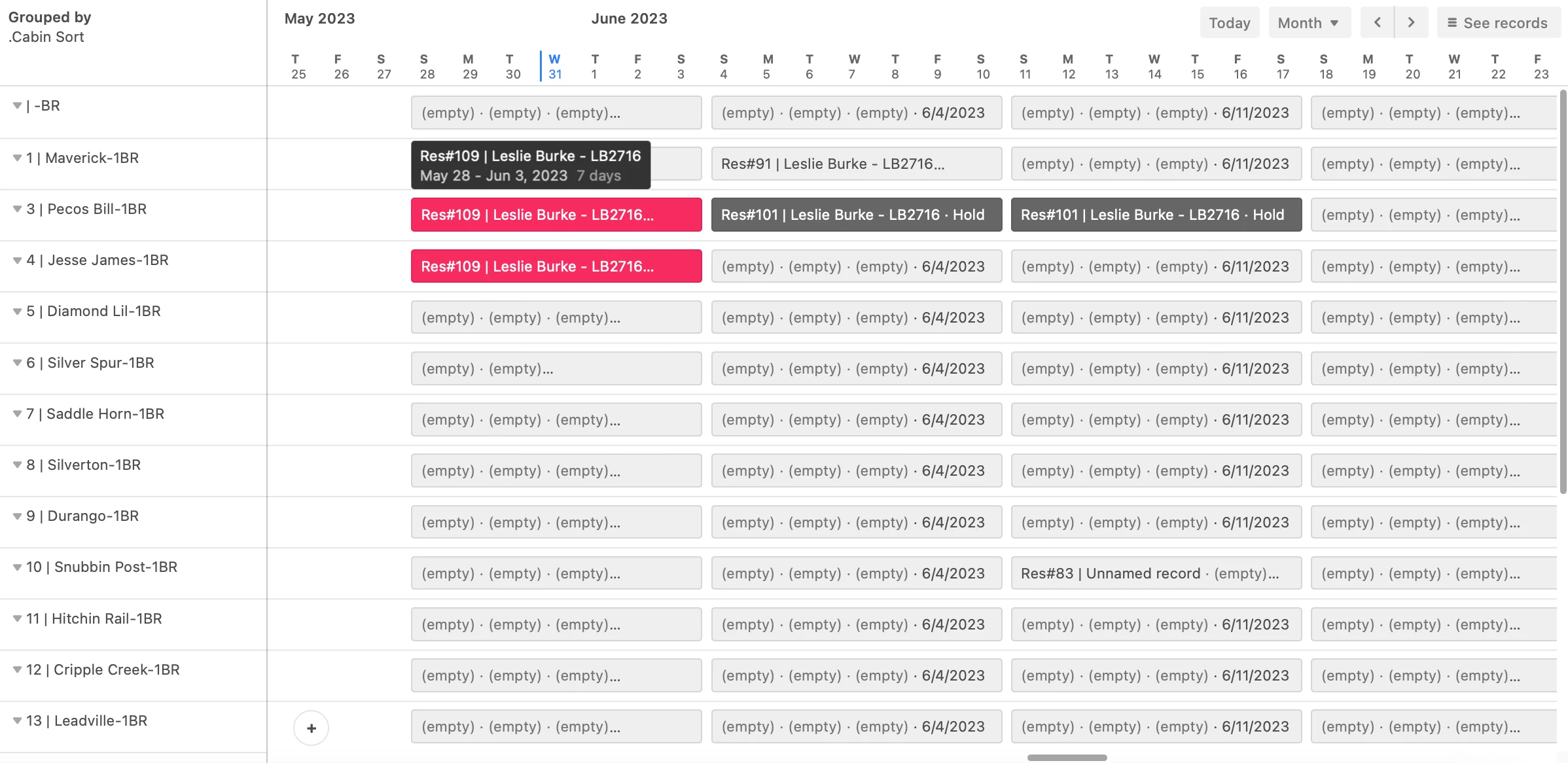This screenshot has width=1568, height=763.
Task: Open Res#83 Unnamed record in Snubbin Post row
Action: click(1155, 573)
